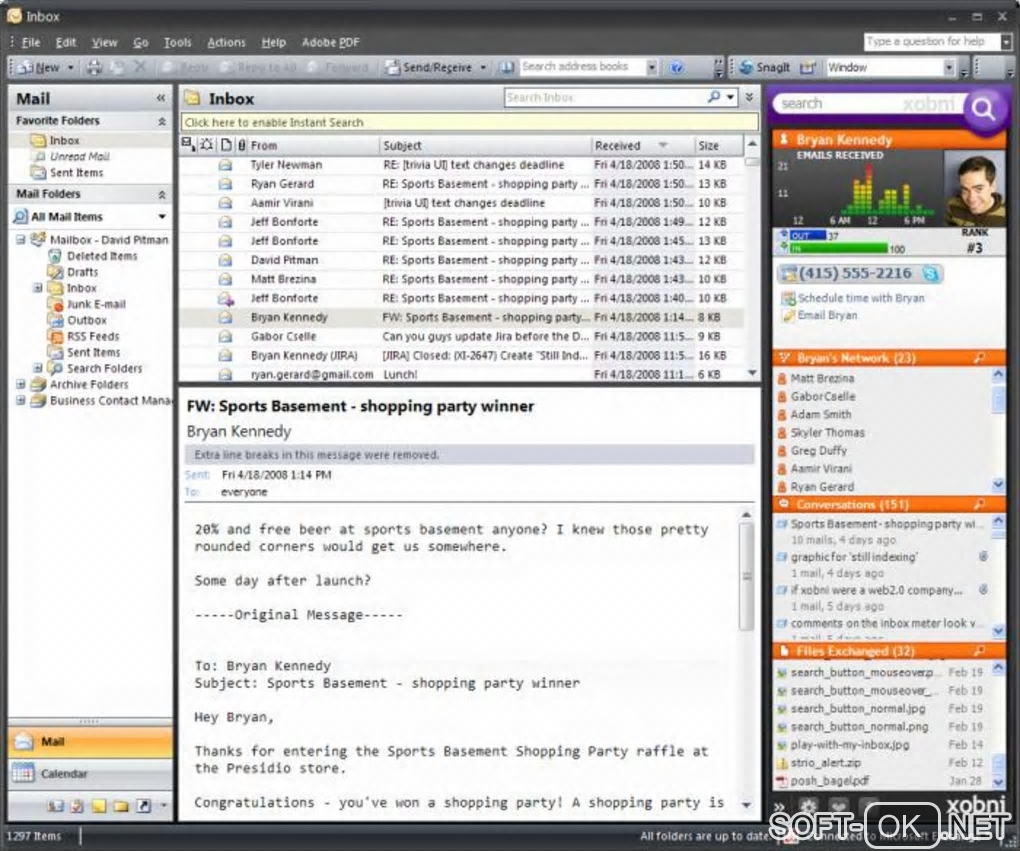The width and height of the screenshot is (1020, 851).
Task: Click the Xobni magnifier search button
Action: [x=984, y=109]
